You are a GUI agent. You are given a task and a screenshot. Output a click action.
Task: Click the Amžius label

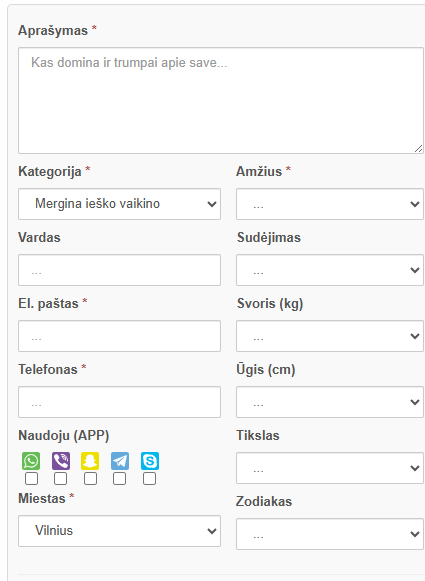pos(259,172)
